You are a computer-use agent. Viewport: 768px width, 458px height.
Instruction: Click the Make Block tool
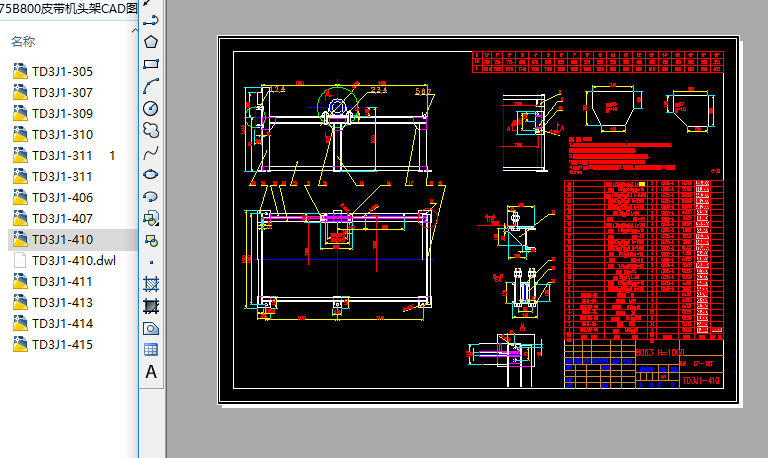point(151,241)
